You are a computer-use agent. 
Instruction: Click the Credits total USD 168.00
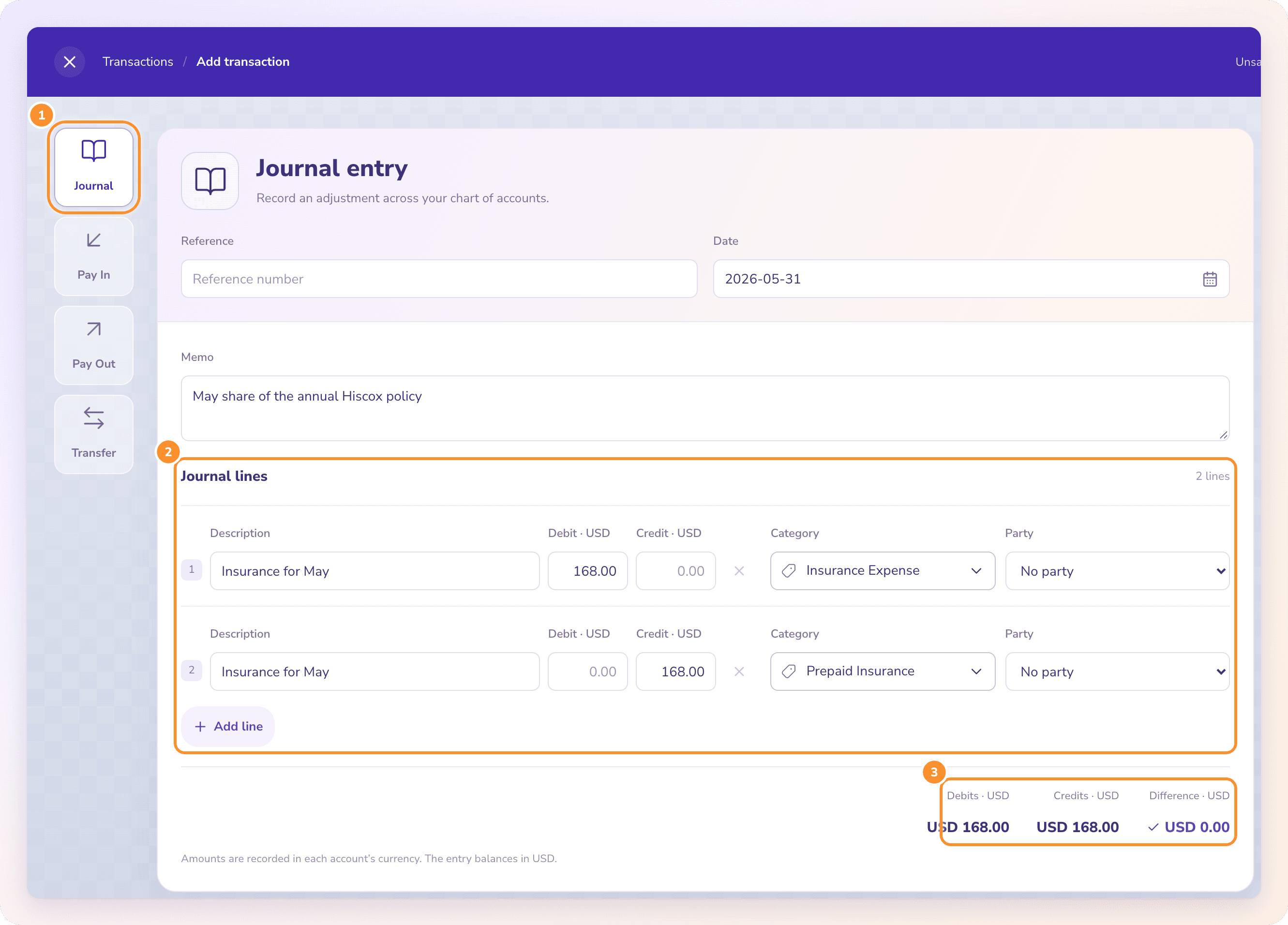point(1078,827)
